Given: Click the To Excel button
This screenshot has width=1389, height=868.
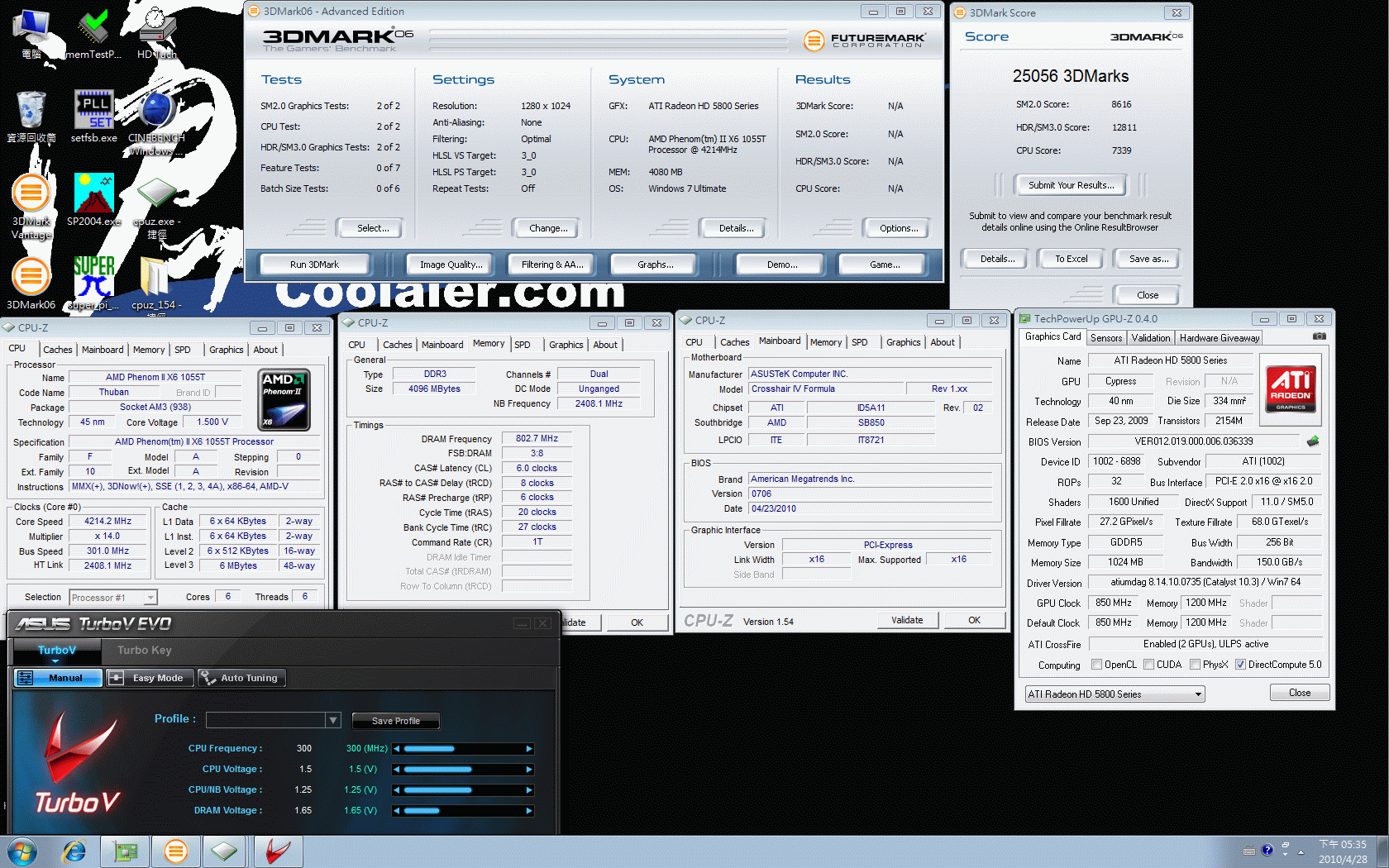Looking at the screenshot, I should 1071,259.
